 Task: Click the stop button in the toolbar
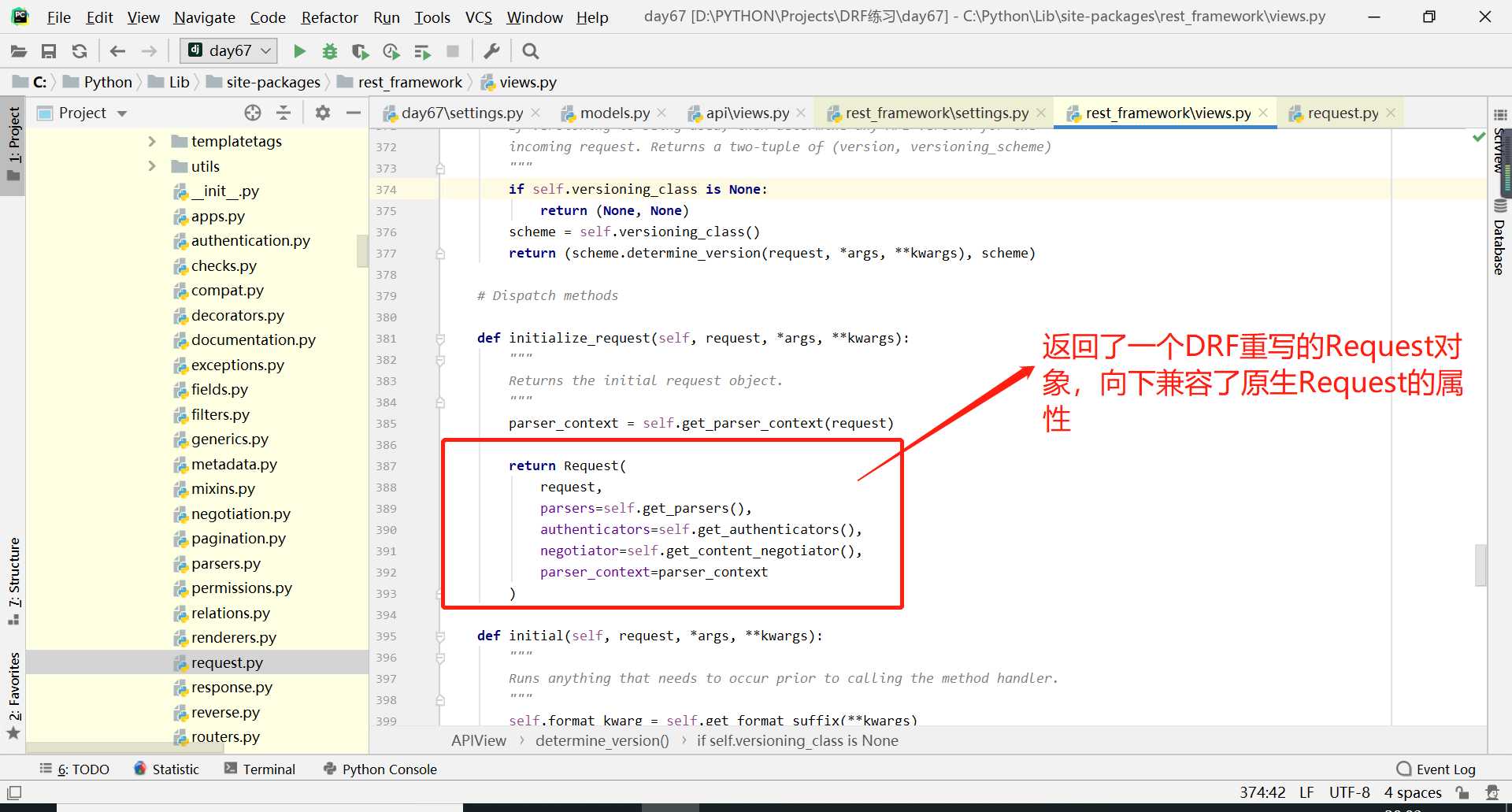tap(453, 51)
